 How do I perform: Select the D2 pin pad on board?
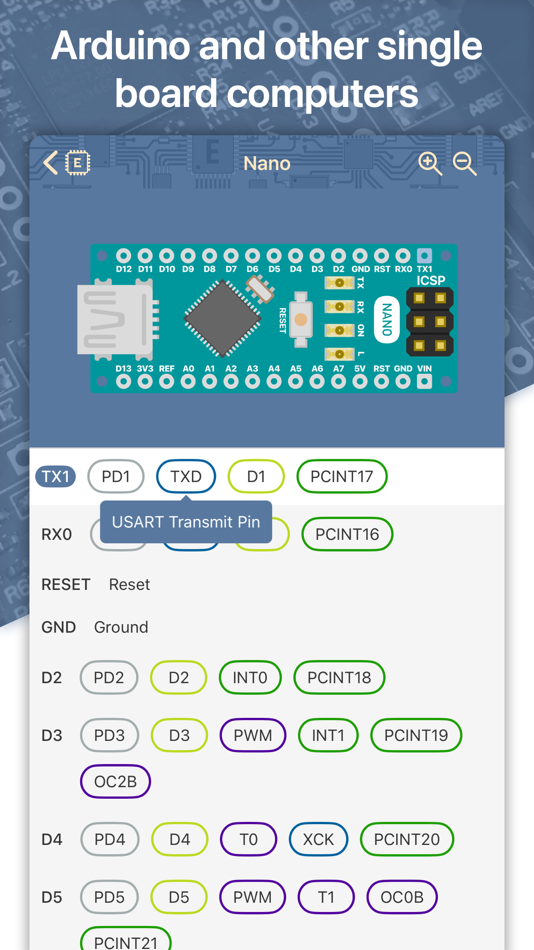(x=339, y=256)
